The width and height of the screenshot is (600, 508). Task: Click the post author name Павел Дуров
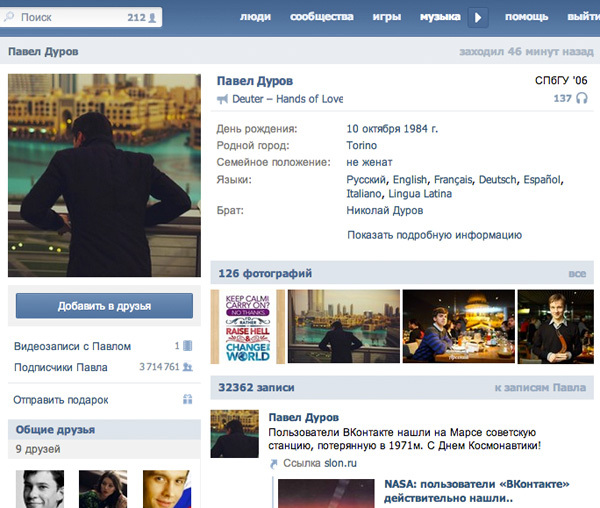[x=303, y=417]
